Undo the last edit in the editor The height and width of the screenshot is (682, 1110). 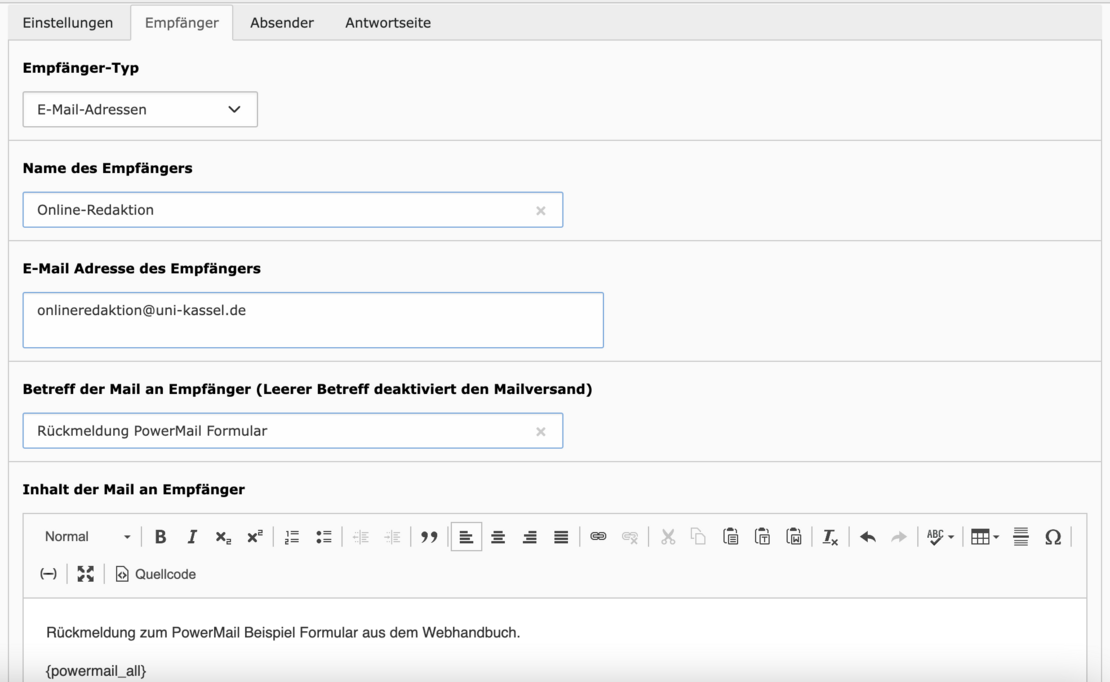tap(868, 537)
